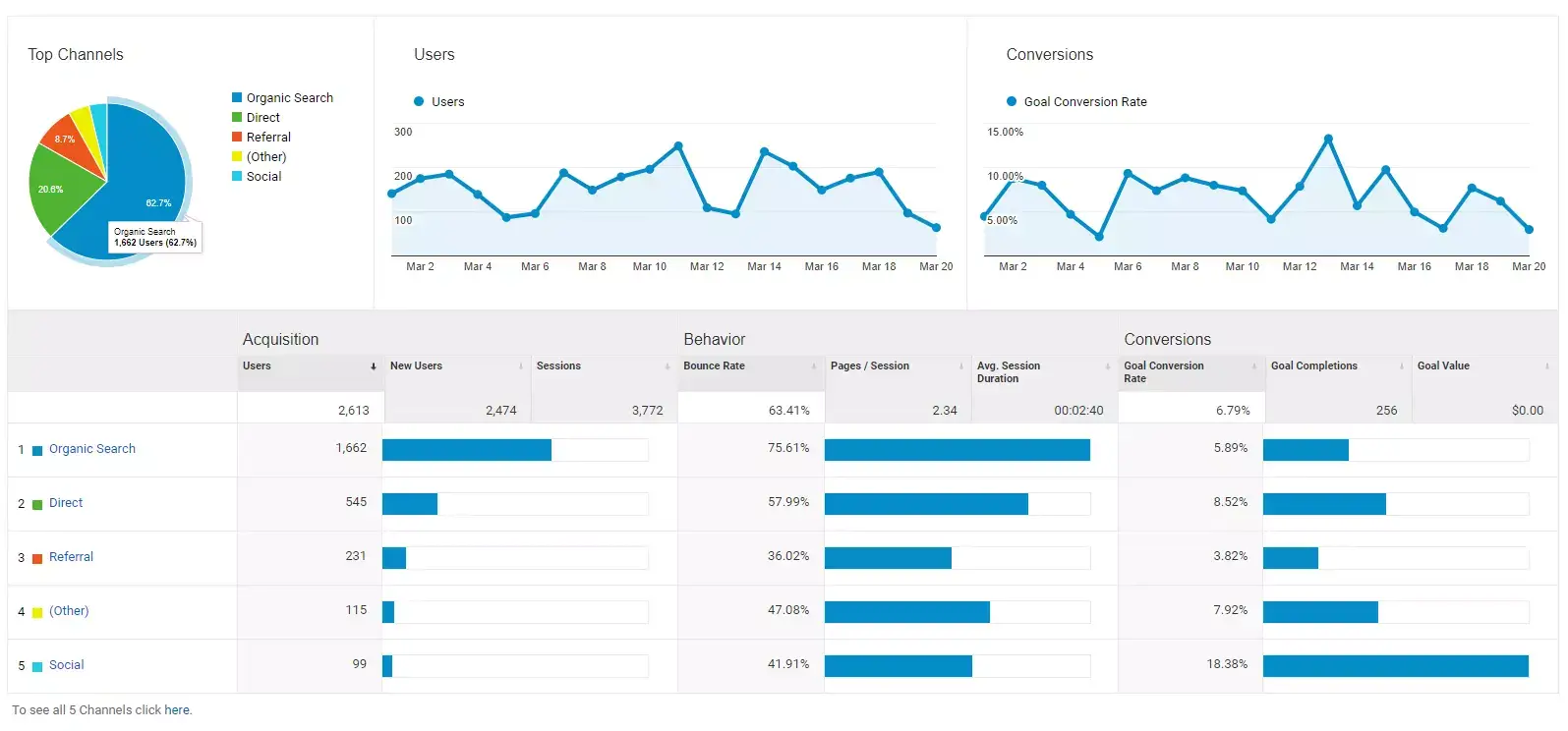Click Referral Pages / Session bar

(x=888, y=558)
